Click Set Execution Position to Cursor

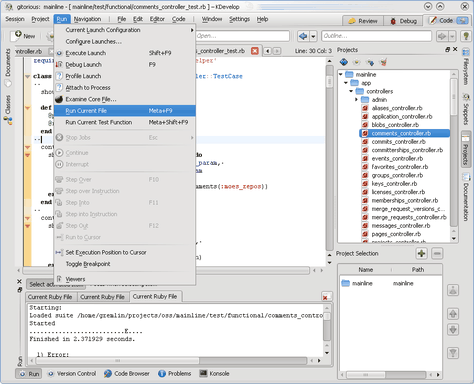[x=125, y=252]
